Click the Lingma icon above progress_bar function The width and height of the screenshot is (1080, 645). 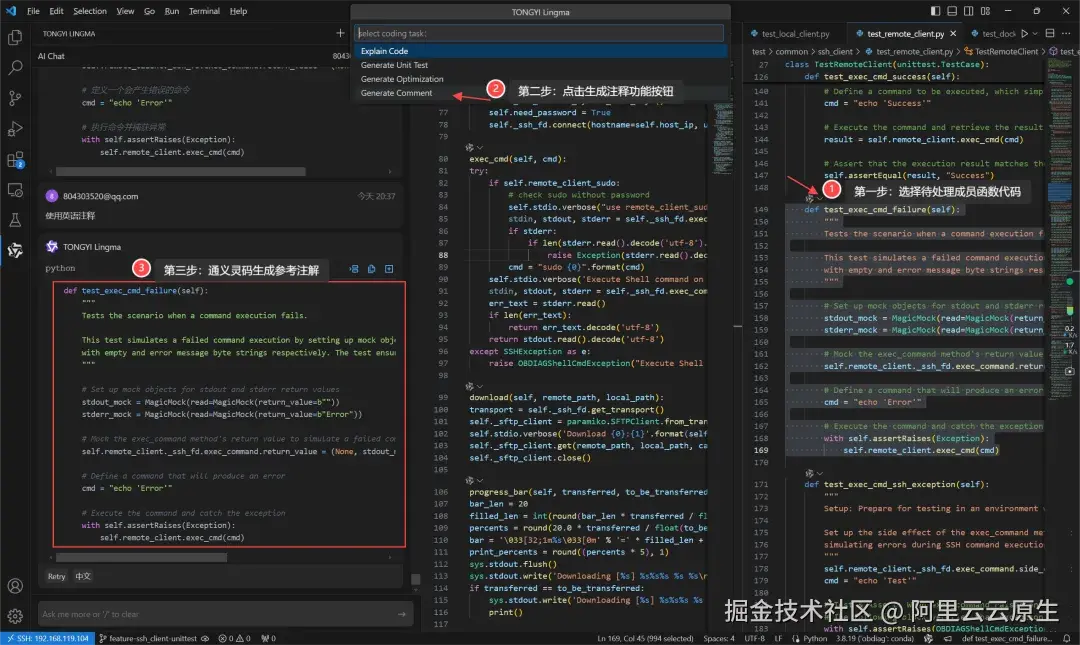pyautogui.click(x=469, y=480)
